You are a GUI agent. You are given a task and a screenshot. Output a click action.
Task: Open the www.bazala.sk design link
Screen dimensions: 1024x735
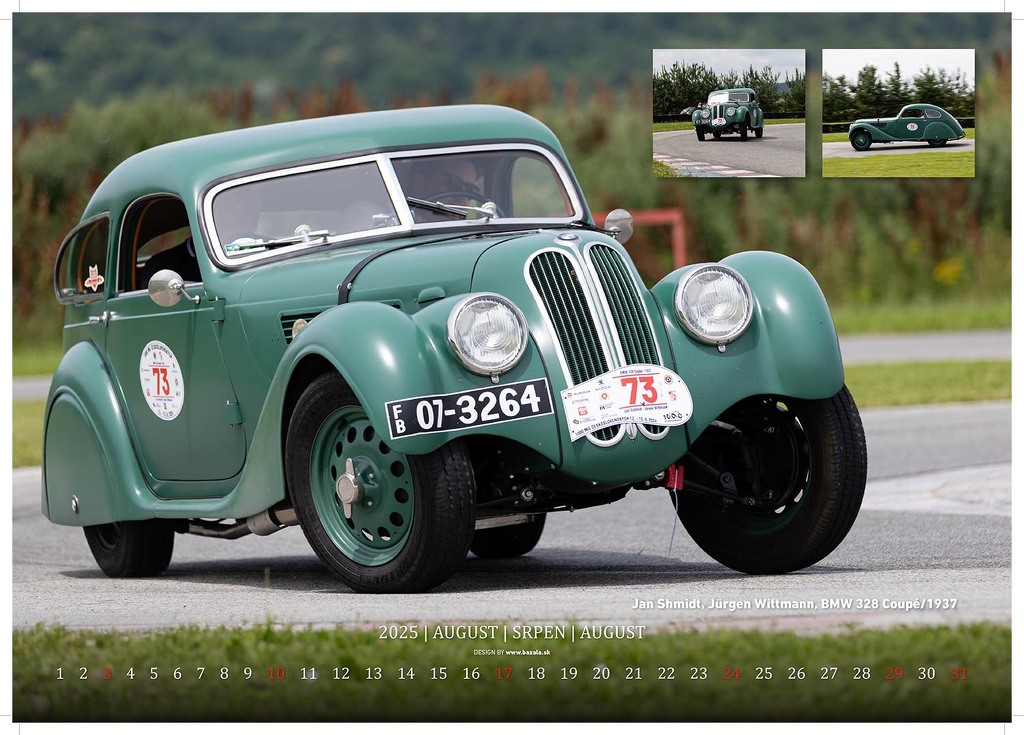[x=526, y=652]
